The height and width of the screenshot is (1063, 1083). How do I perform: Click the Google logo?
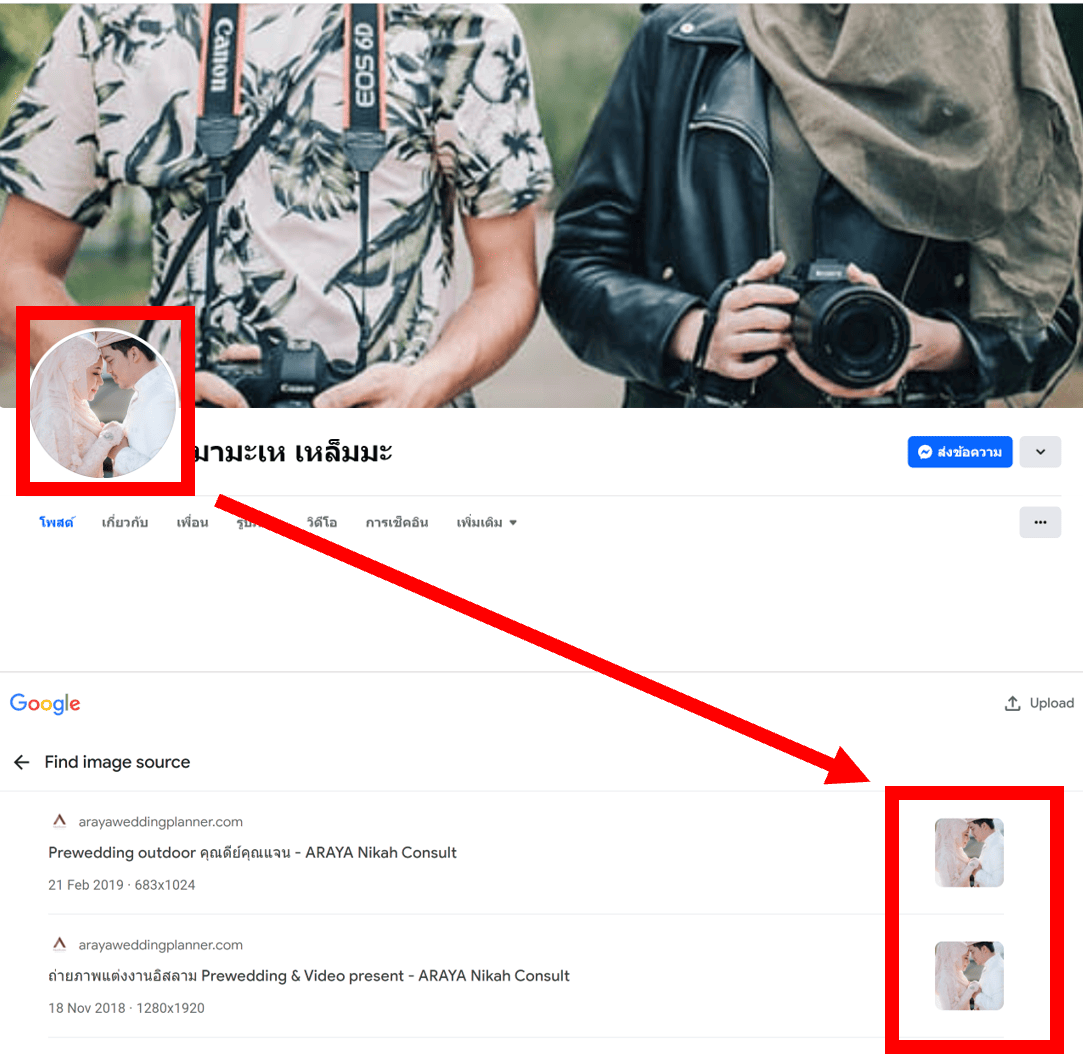pyautogui.click(x=45, y=704)
